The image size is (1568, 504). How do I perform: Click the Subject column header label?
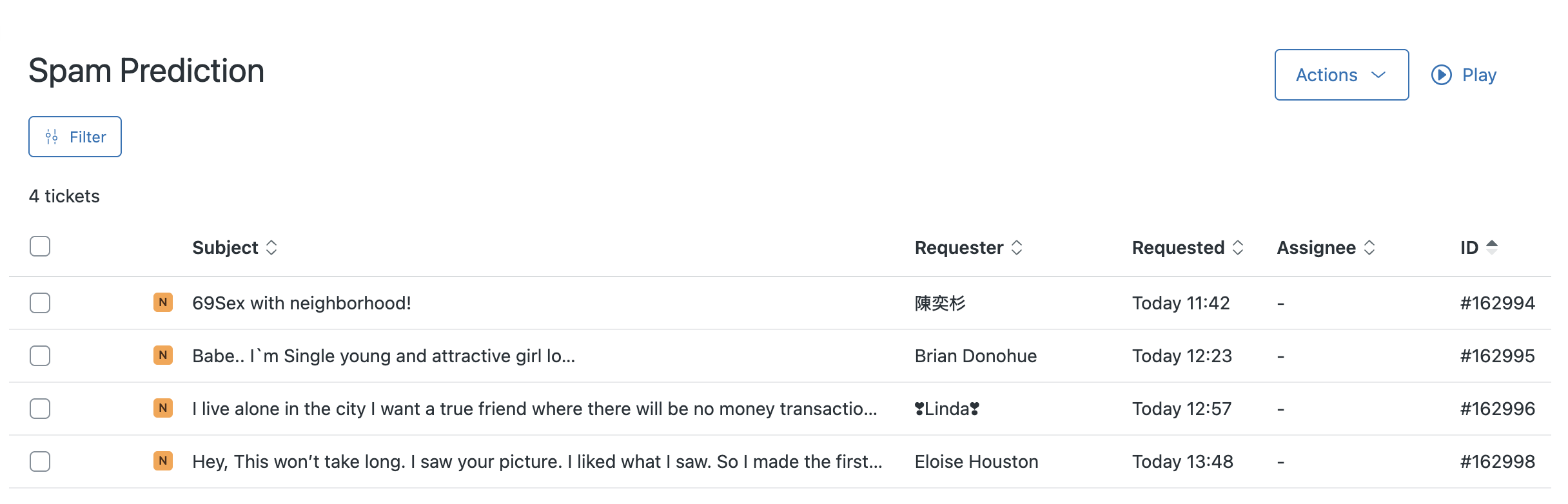225,247
